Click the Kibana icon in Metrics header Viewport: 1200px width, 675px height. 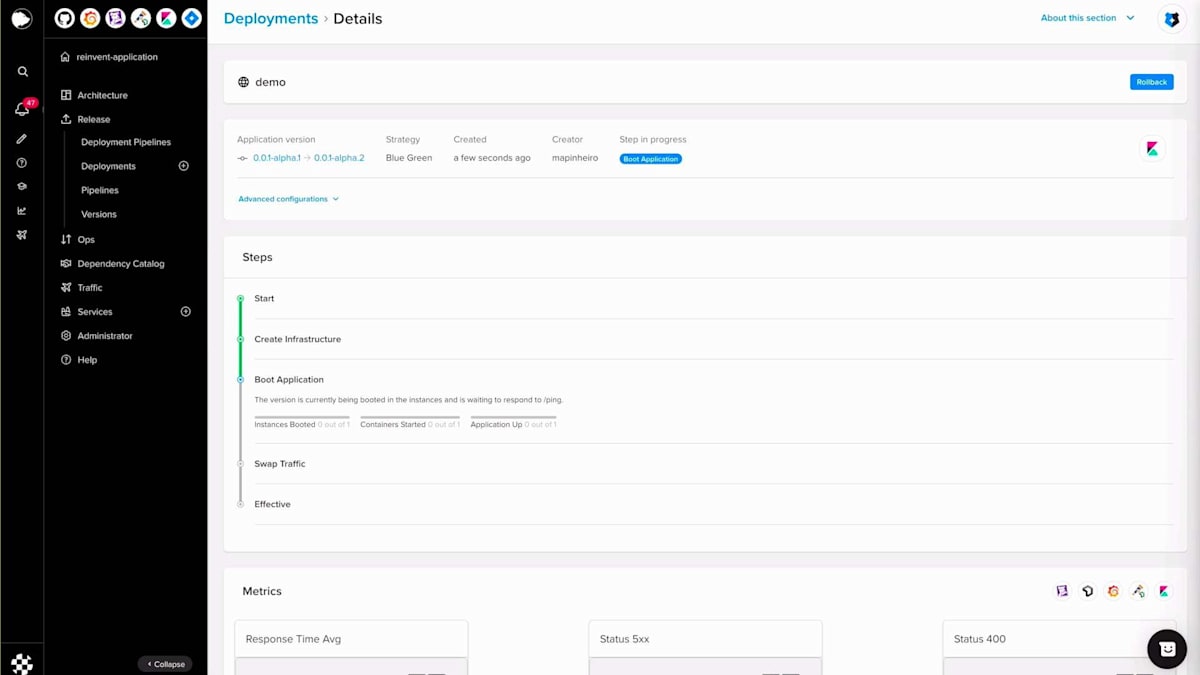coord(1164,592)
